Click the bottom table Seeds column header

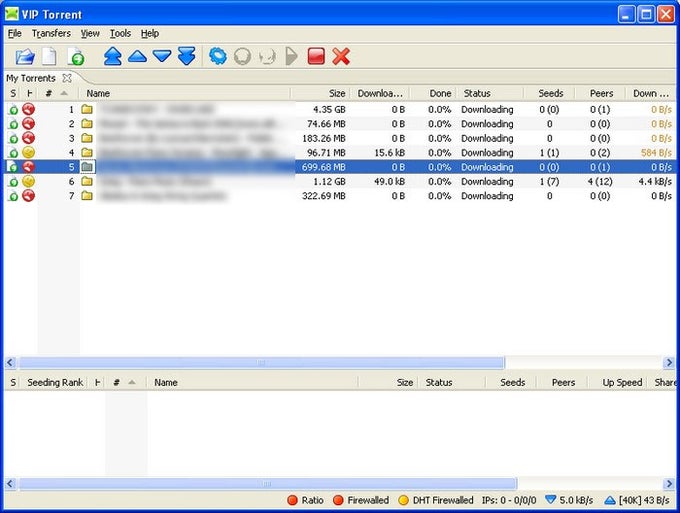coord(512,382)
